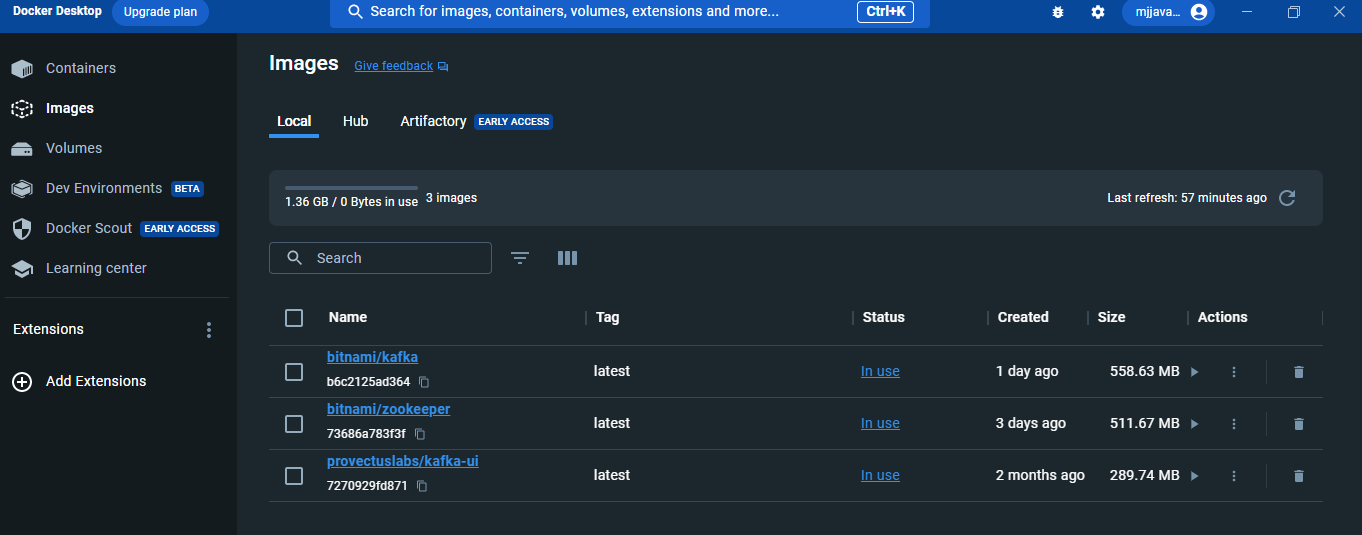Delete the bitnami/kafka image via trash icon
This screenshot has height=535, width=1362.
[1299, 372]
